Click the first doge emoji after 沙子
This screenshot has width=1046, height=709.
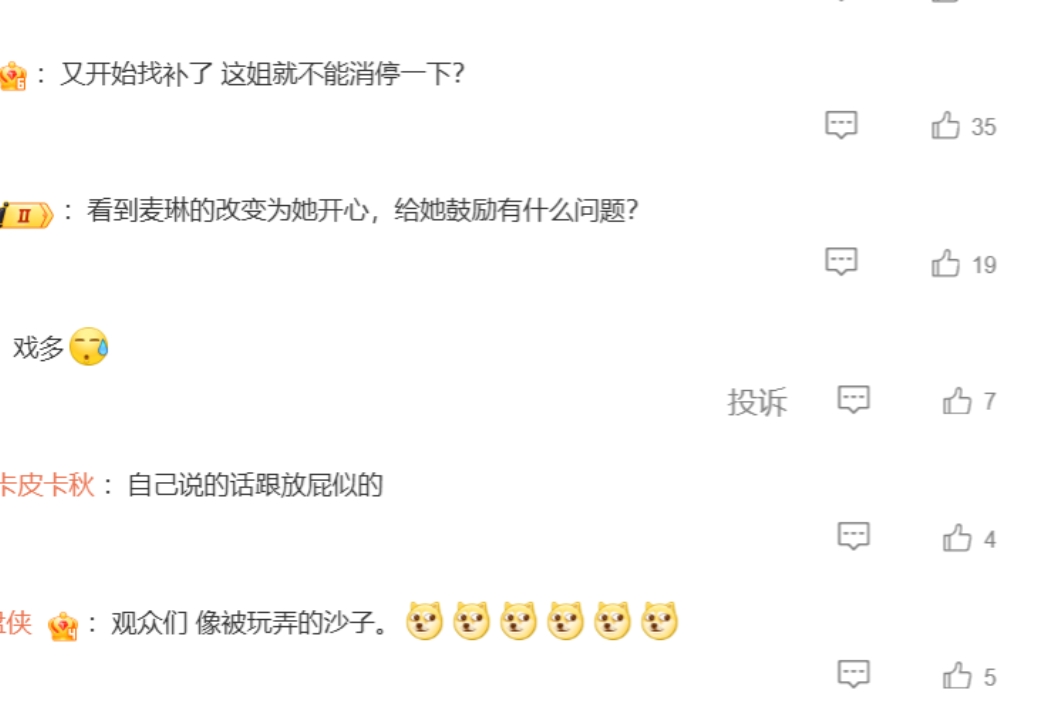tap(424, 621)
